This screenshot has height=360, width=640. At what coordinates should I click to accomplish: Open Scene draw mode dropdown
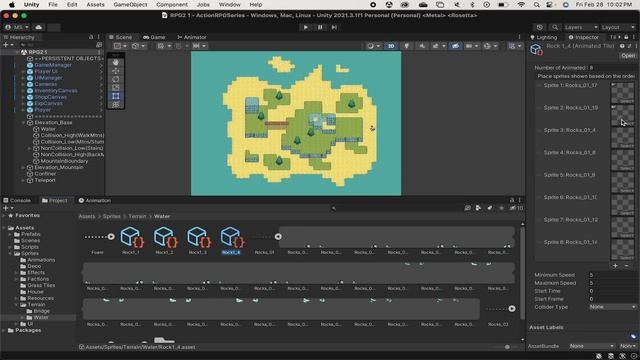[x=373, y=46]
